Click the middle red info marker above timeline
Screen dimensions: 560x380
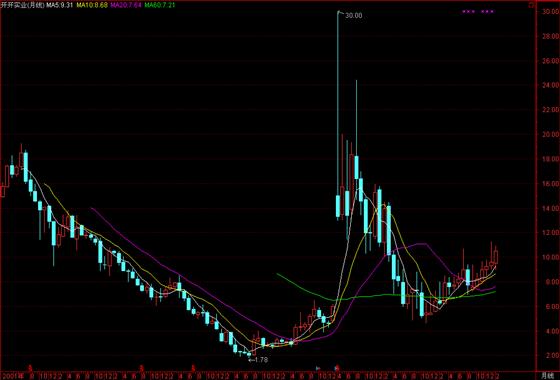point(142,368)
